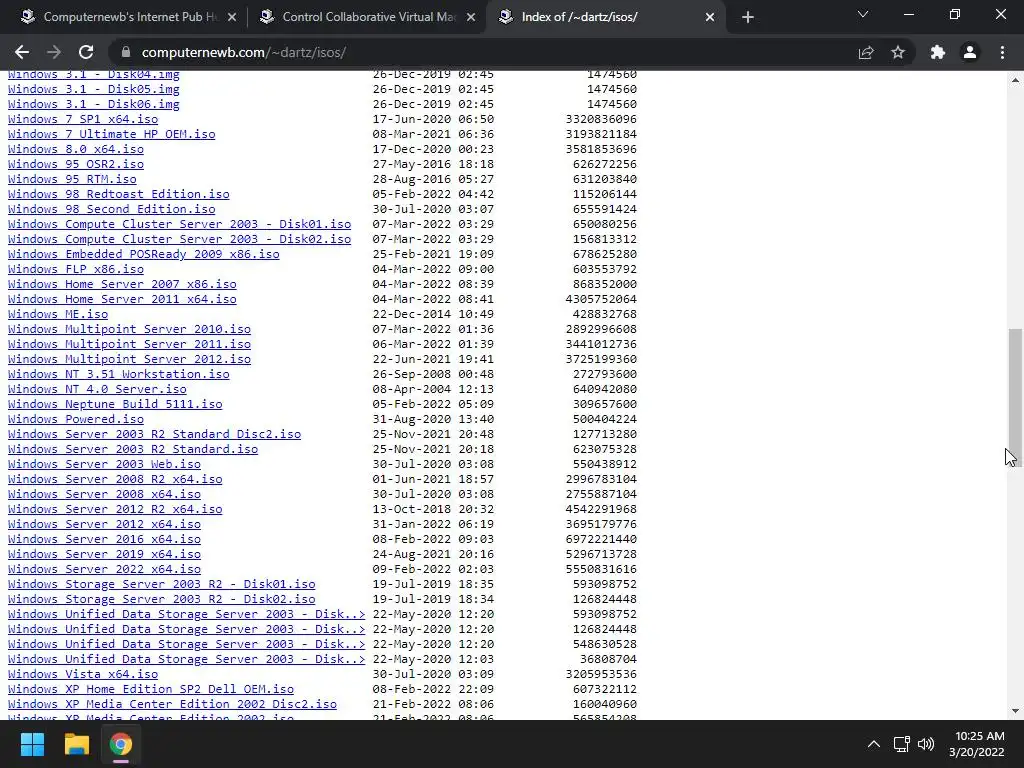Viewport: 1024px width, 768px height.
Task: Download Windows Server 2019 x64.iso
Action: point(104,554)
